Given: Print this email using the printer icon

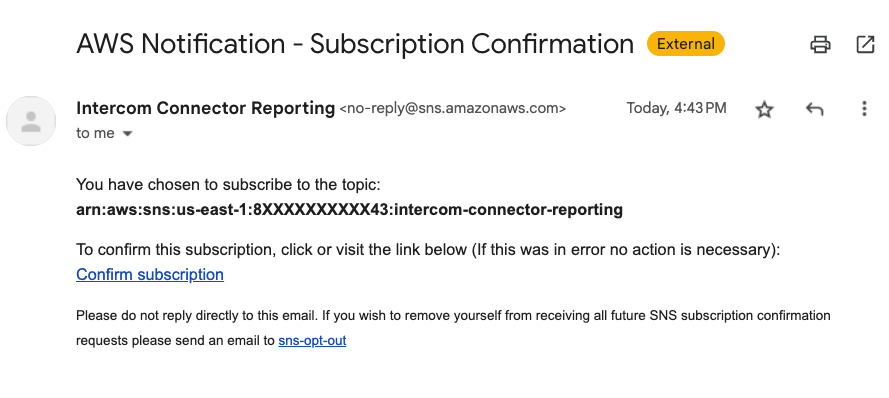Looking at the screenshot, I should tap(820, 44).
